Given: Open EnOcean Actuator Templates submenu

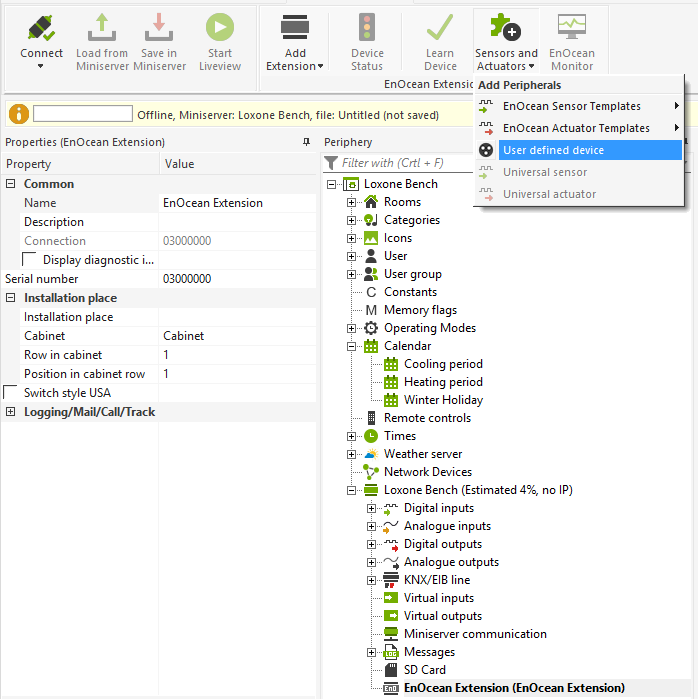Looking at the screenshot, I should click(579, 128).
